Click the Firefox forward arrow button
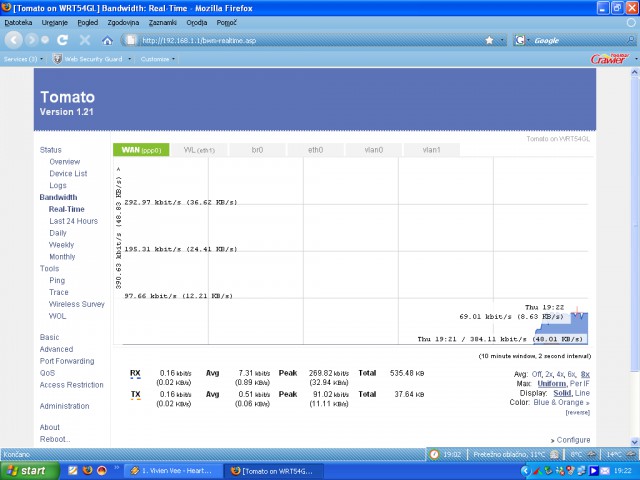The height and width of the screenshot is (480, 640). coord(31,40)
